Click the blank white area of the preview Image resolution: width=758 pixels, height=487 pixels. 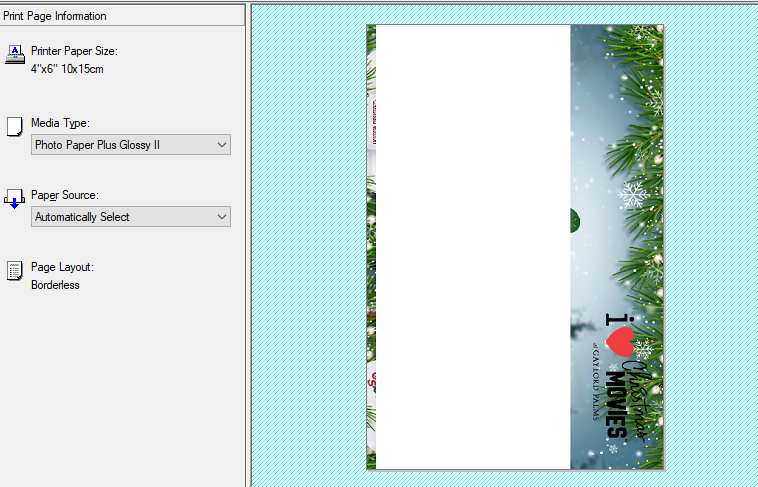click(472, 247)
